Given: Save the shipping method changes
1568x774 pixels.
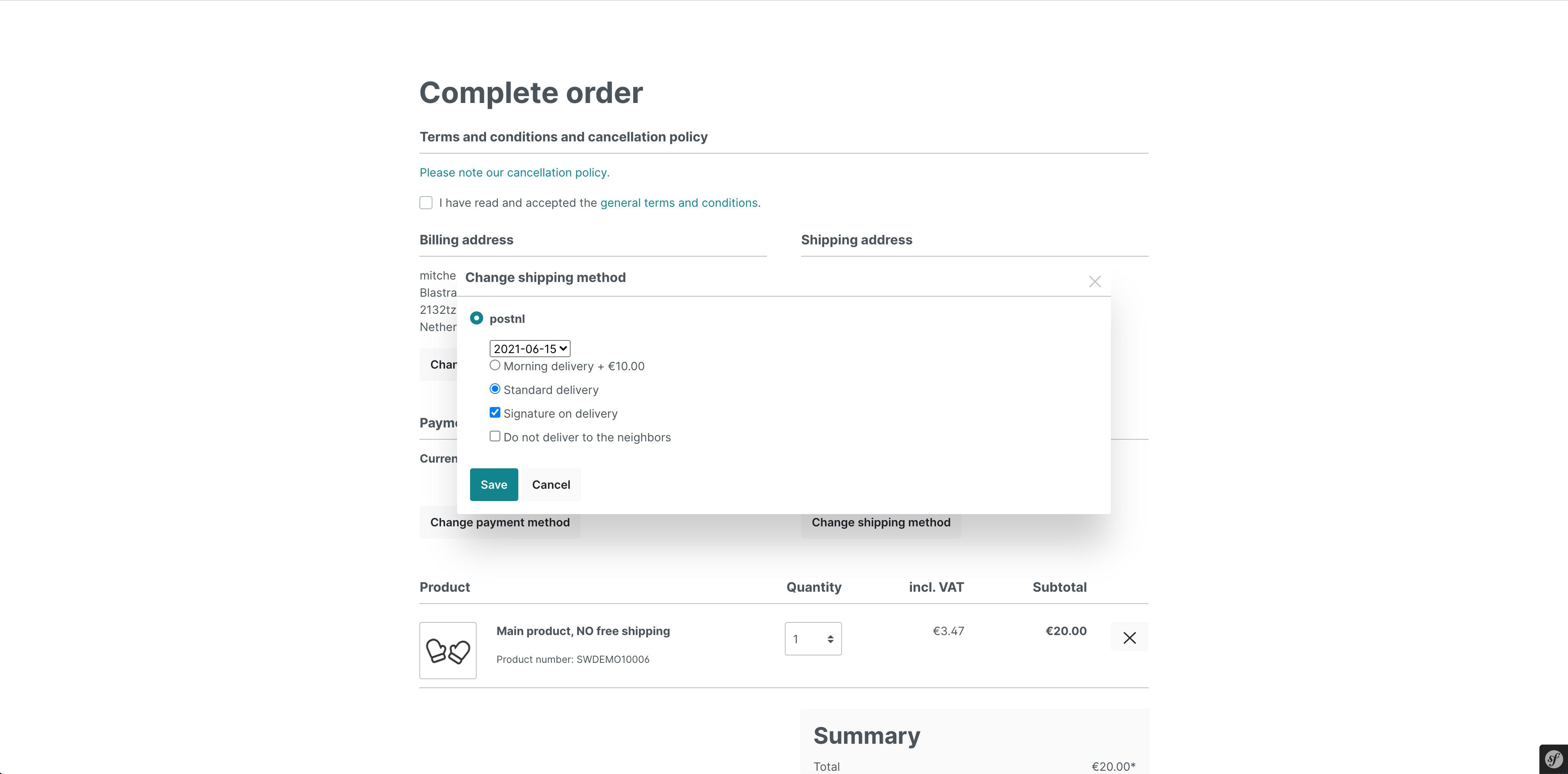Looking at the screenshot, I should pyautogui.click(x=494, y=484).
